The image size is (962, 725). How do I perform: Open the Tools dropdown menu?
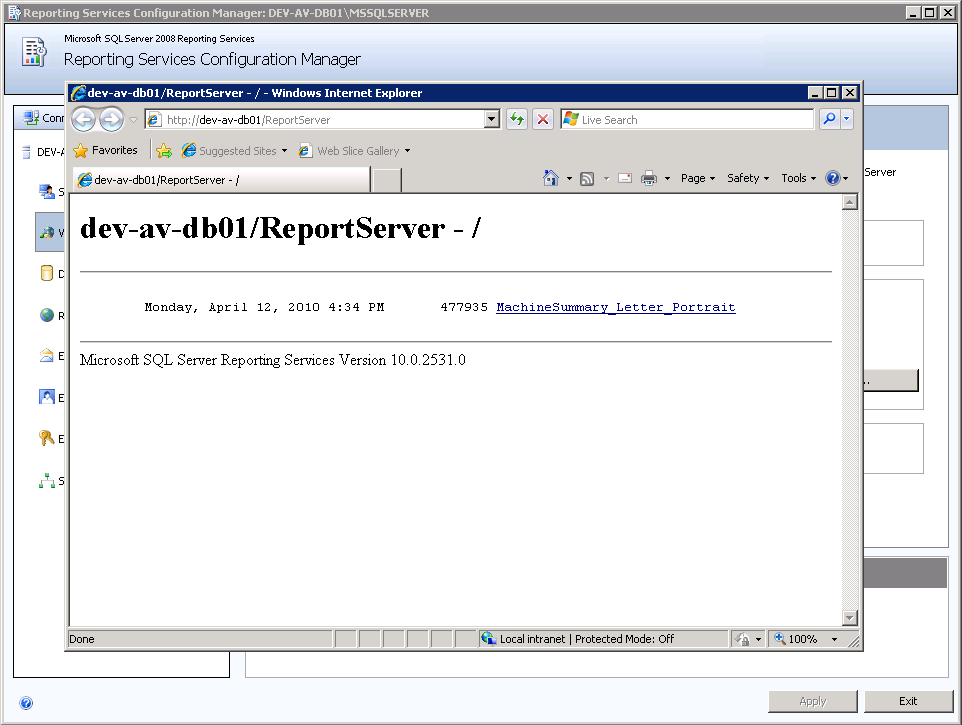point(797,177)
